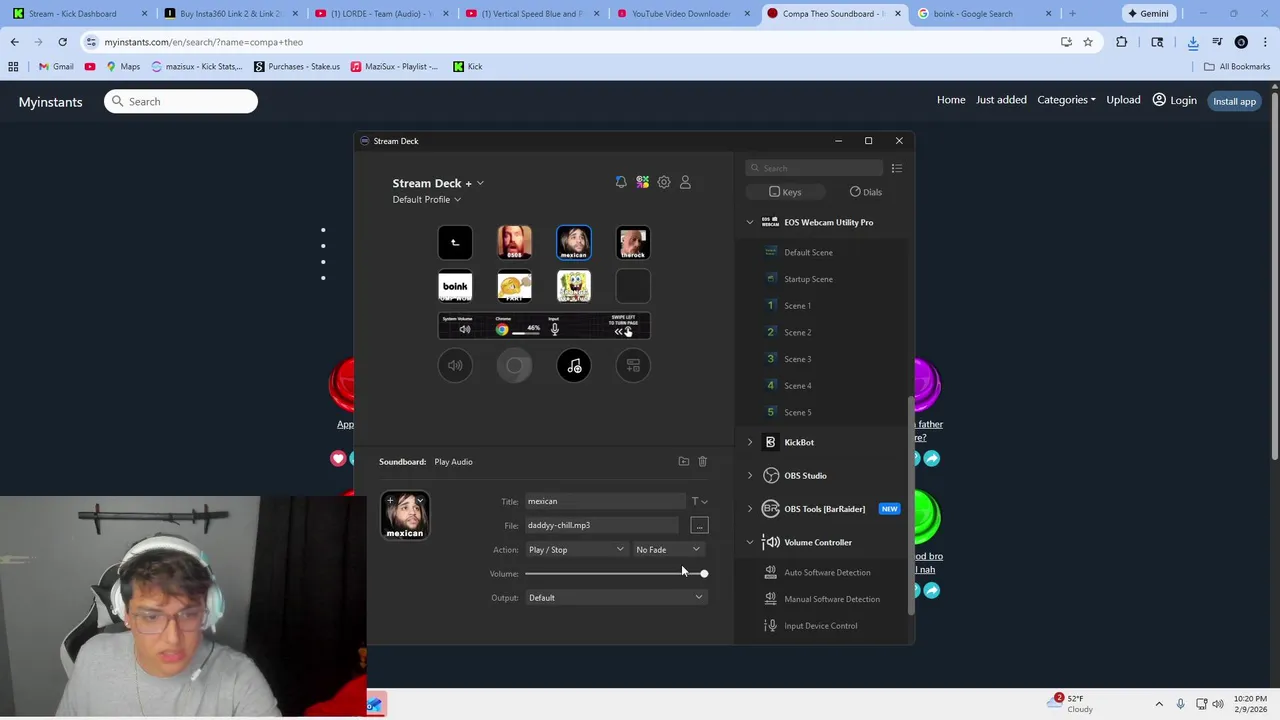Open the No Fade dropdown
Viewport: 1280px width, 720px height.
pos(668,549)
